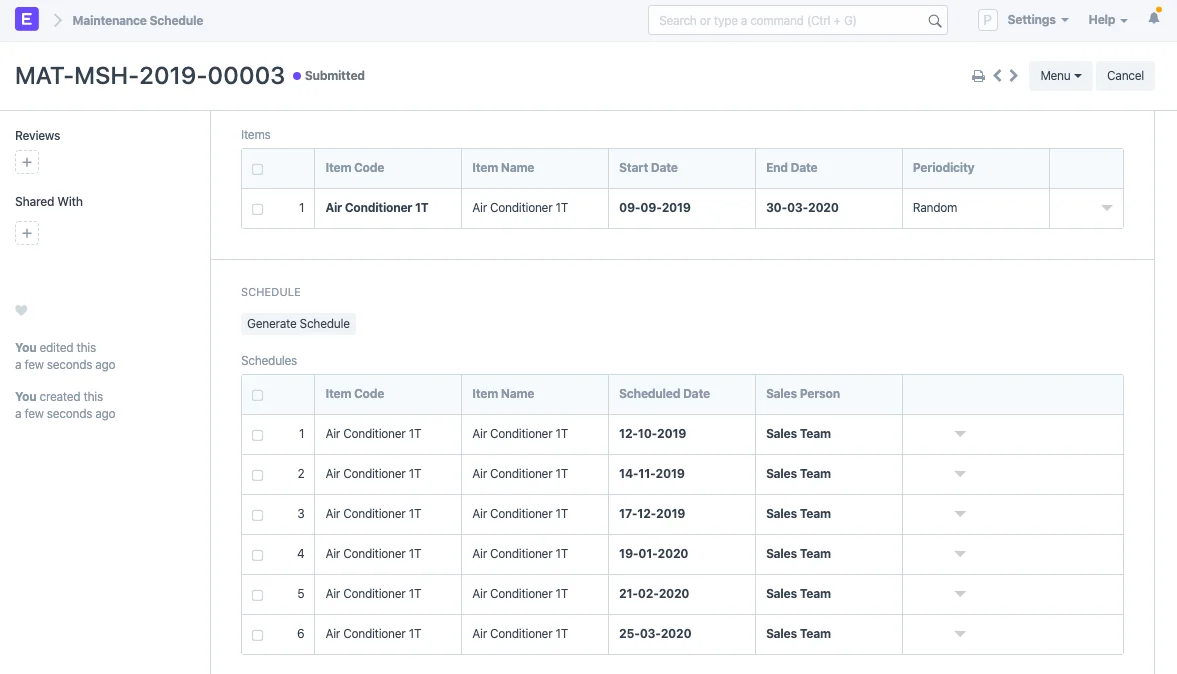Screen dimensions: 1177x674
Task: Expand Items row with Random periodicity
Action: click(1106, 208)
